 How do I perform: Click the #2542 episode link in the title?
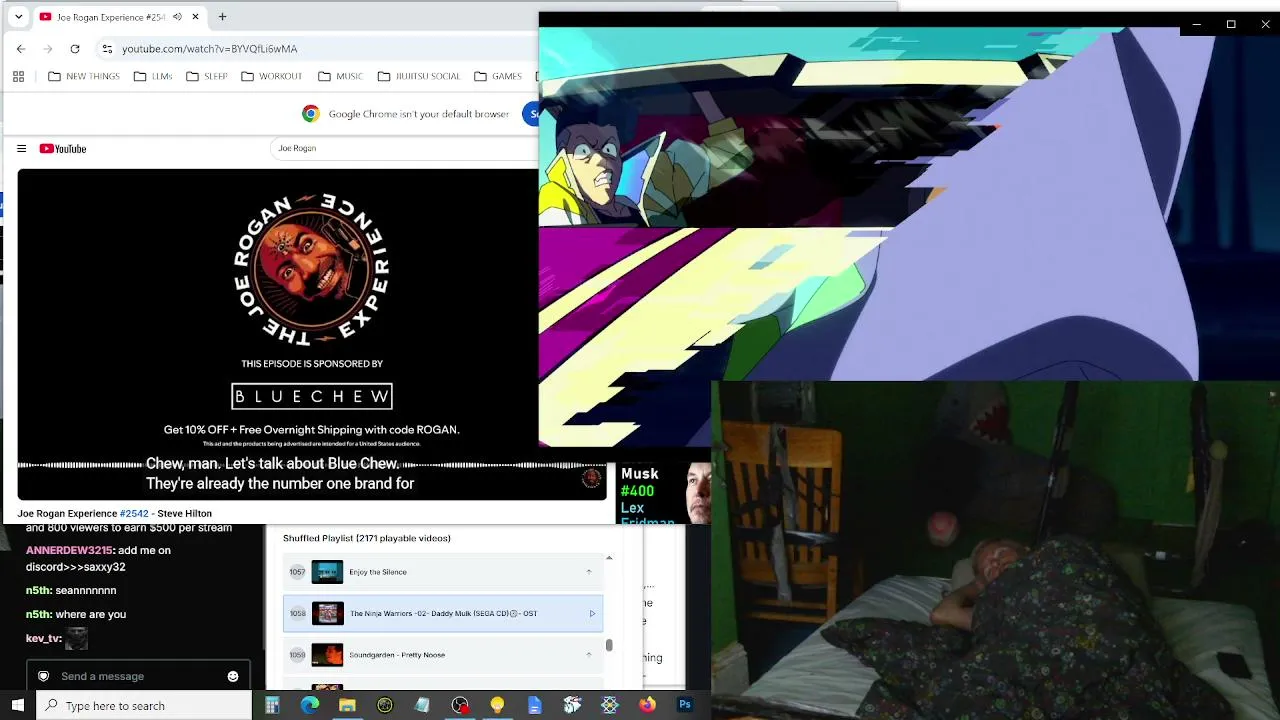pos(134,514)
